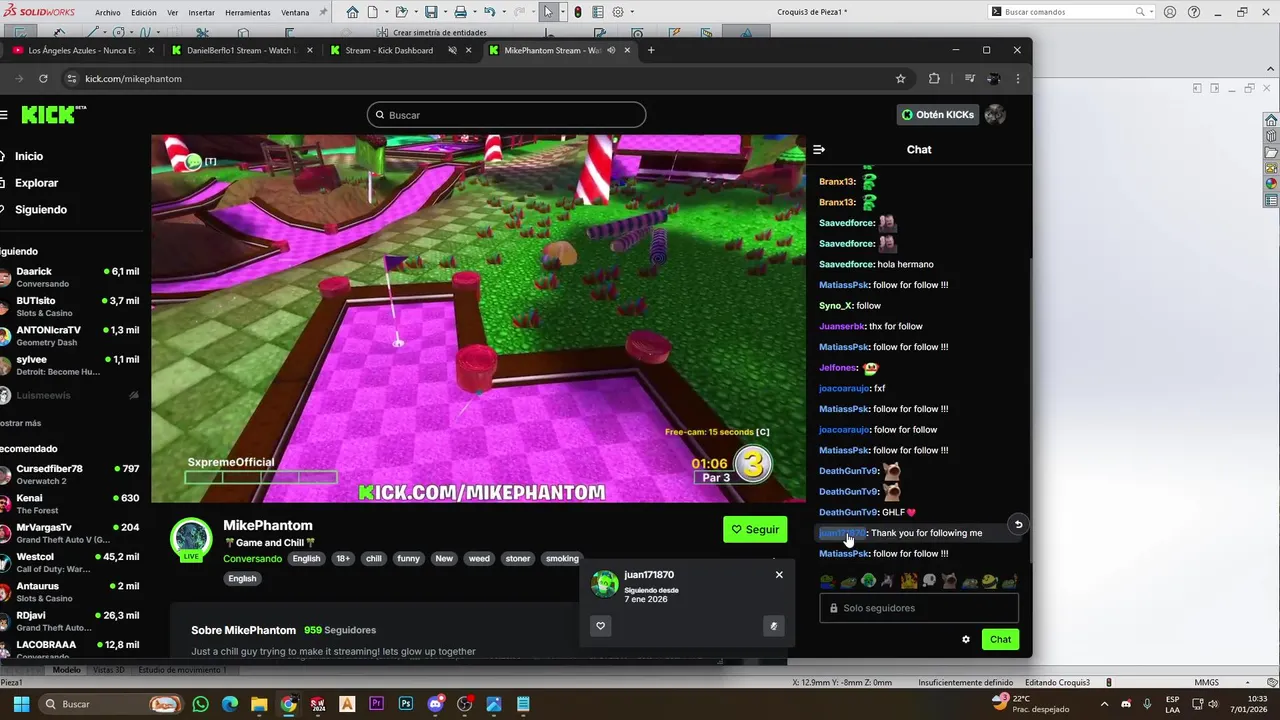Open the Chrome extensions puzzle icon
1280x720 pixels.
[934, 79]
